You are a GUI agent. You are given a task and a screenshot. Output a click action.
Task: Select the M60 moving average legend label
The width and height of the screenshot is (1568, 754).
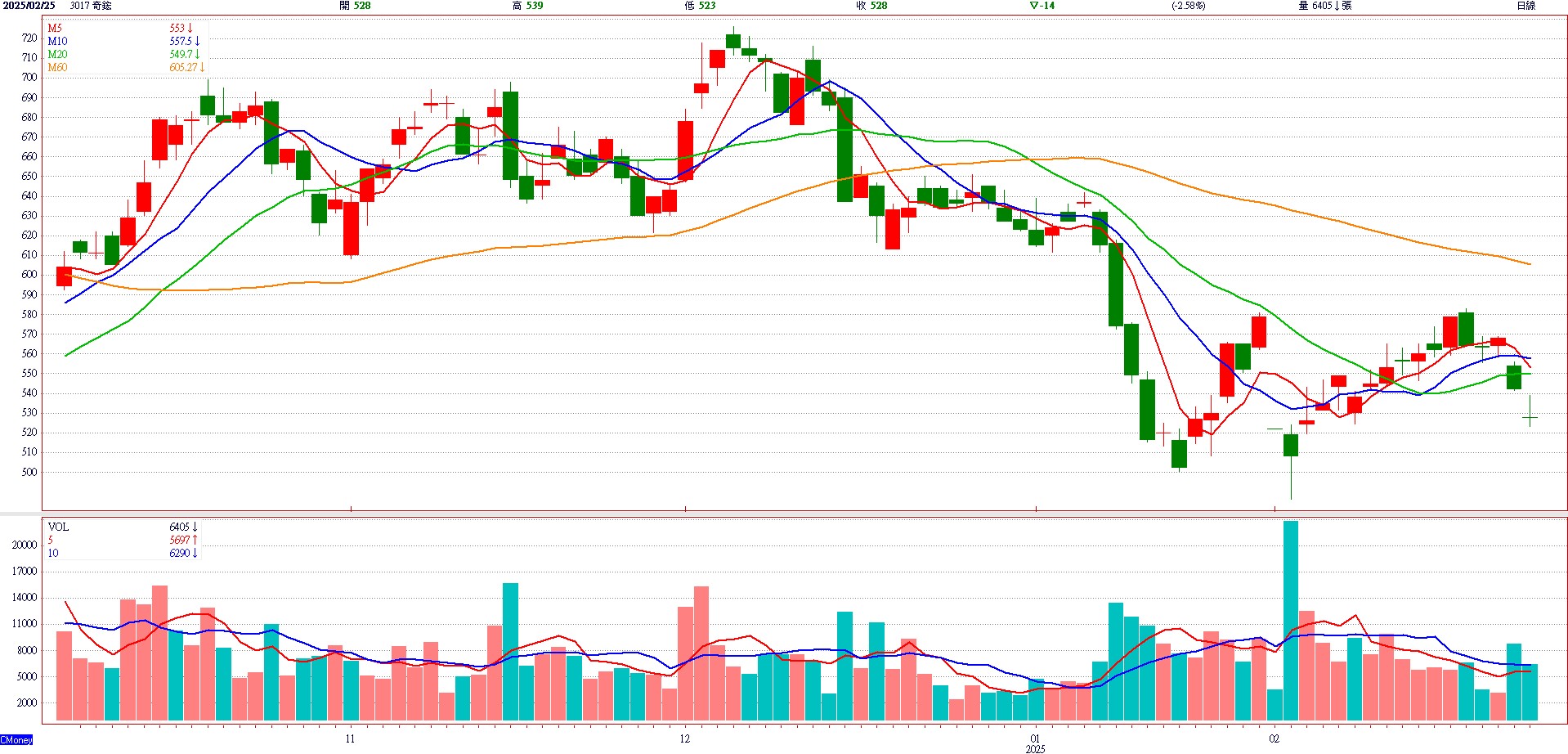[x=57, y=67]
